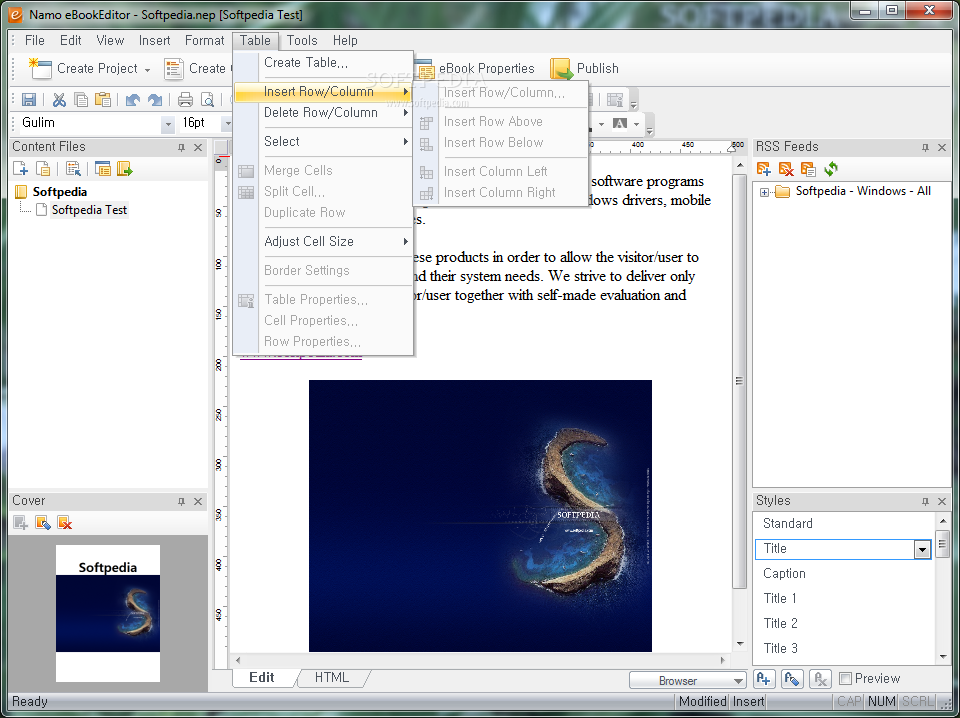Select the Caption style
Viewport: 960px width, 718px height.
844,574
